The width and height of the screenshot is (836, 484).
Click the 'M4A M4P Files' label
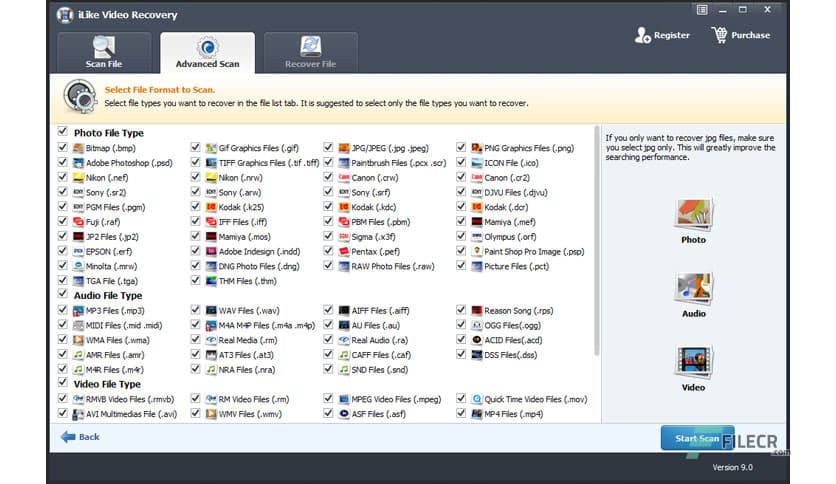[x=267, y=325]
